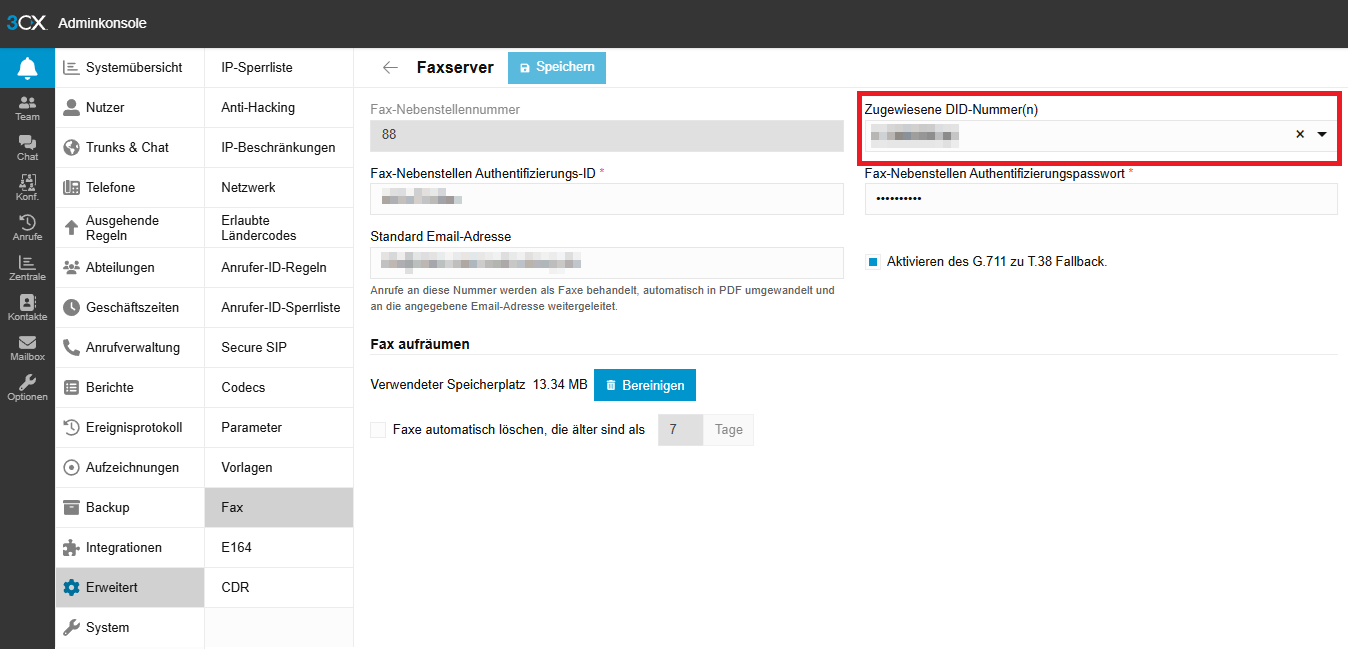This screenshot has width=1348, height=649.
Task: Click the notification bell icon
Action: point(27,68)
